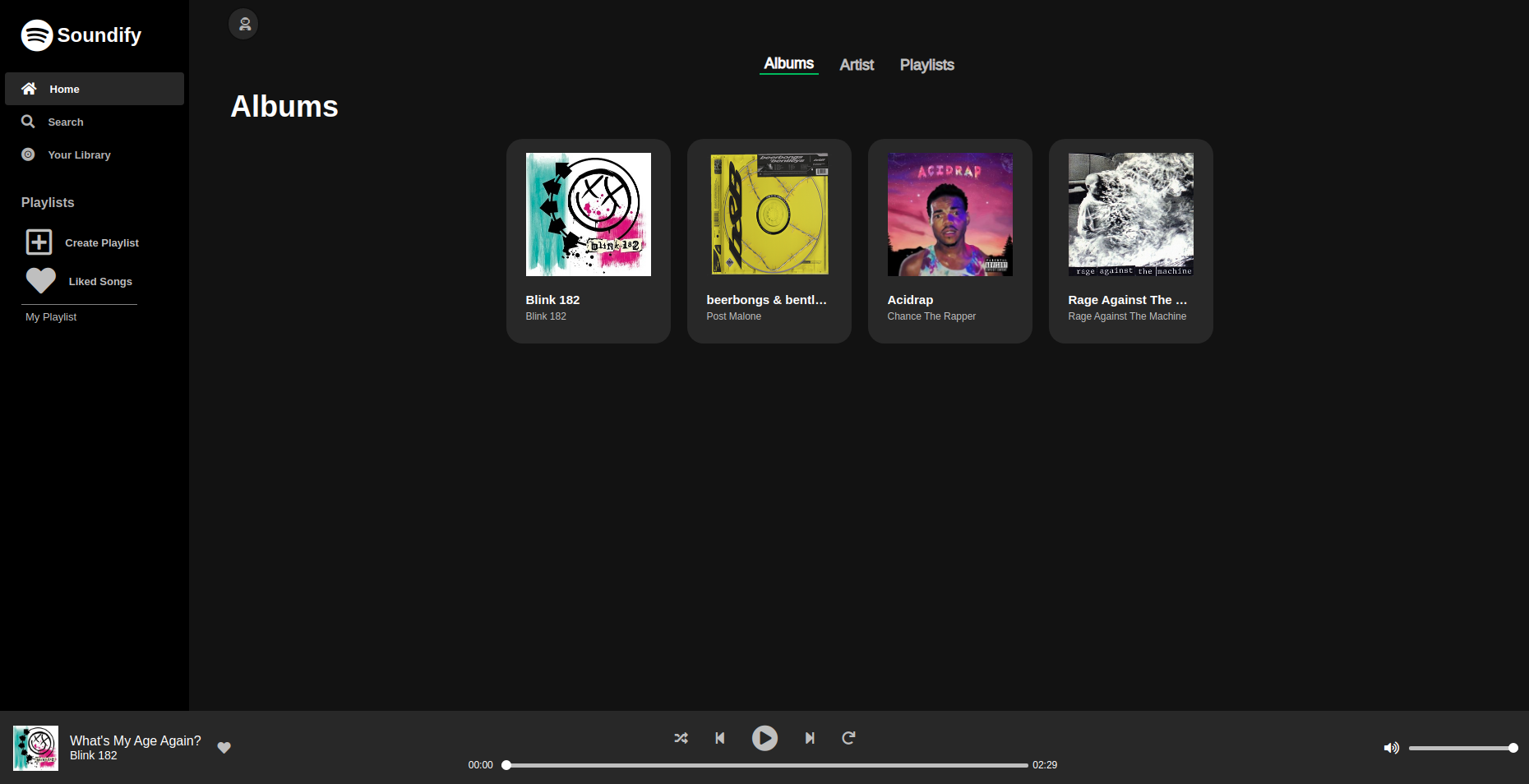Go to Home in sidebar
This screenshot has width=1529, height=784.
[95, 89]
